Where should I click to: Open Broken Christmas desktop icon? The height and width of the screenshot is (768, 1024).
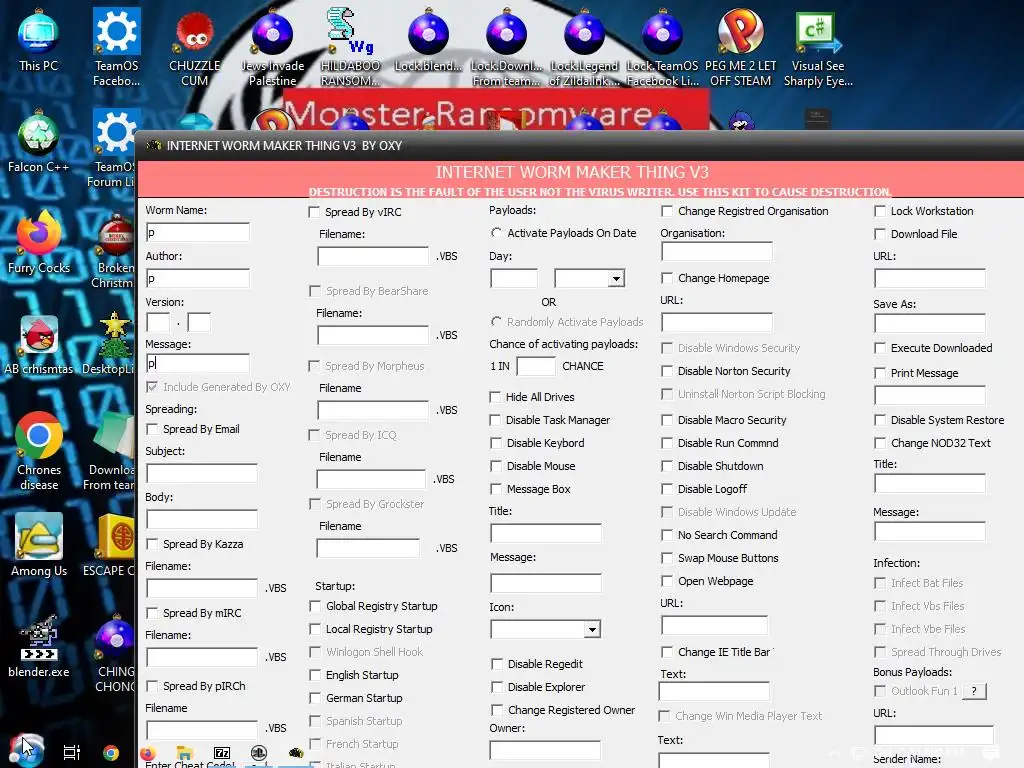pos(116,251)
